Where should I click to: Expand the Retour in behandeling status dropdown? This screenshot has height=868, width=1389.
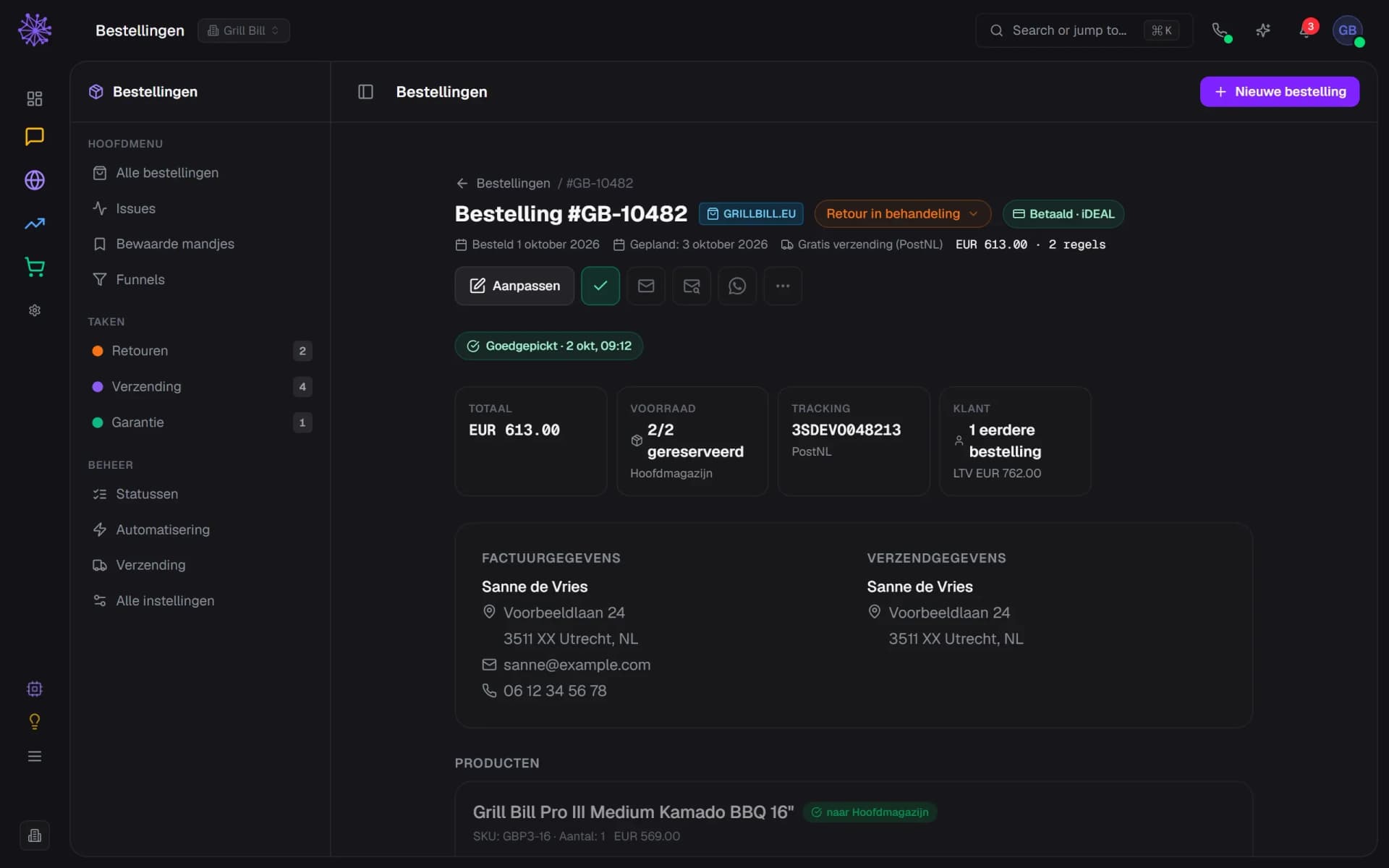pyautogui.click(x=902, y=214)
